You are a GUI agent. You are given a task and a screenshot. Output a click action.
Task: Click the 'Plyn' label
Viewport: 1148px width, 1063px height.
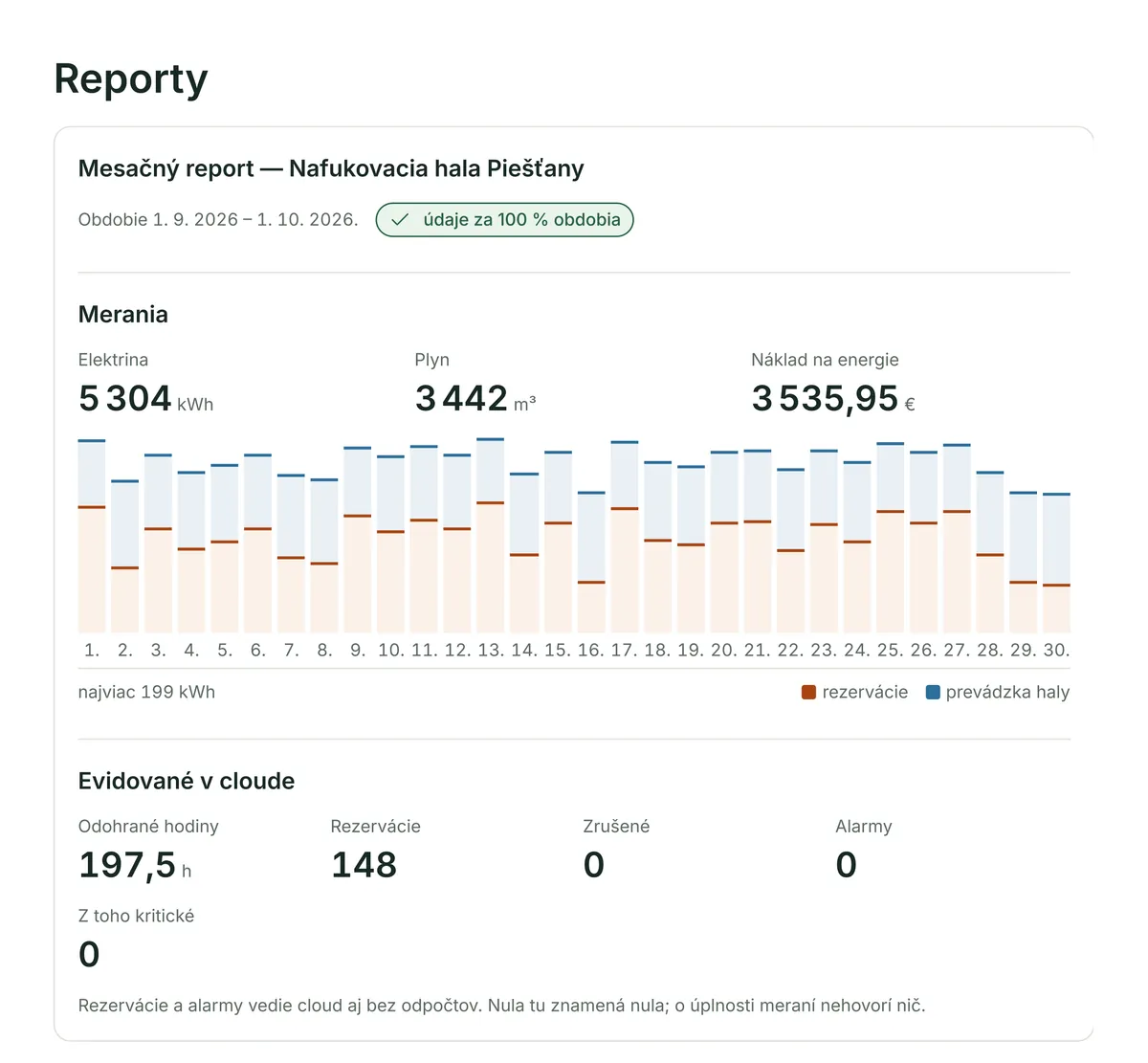pyautogui.click(x=432, y=360)
